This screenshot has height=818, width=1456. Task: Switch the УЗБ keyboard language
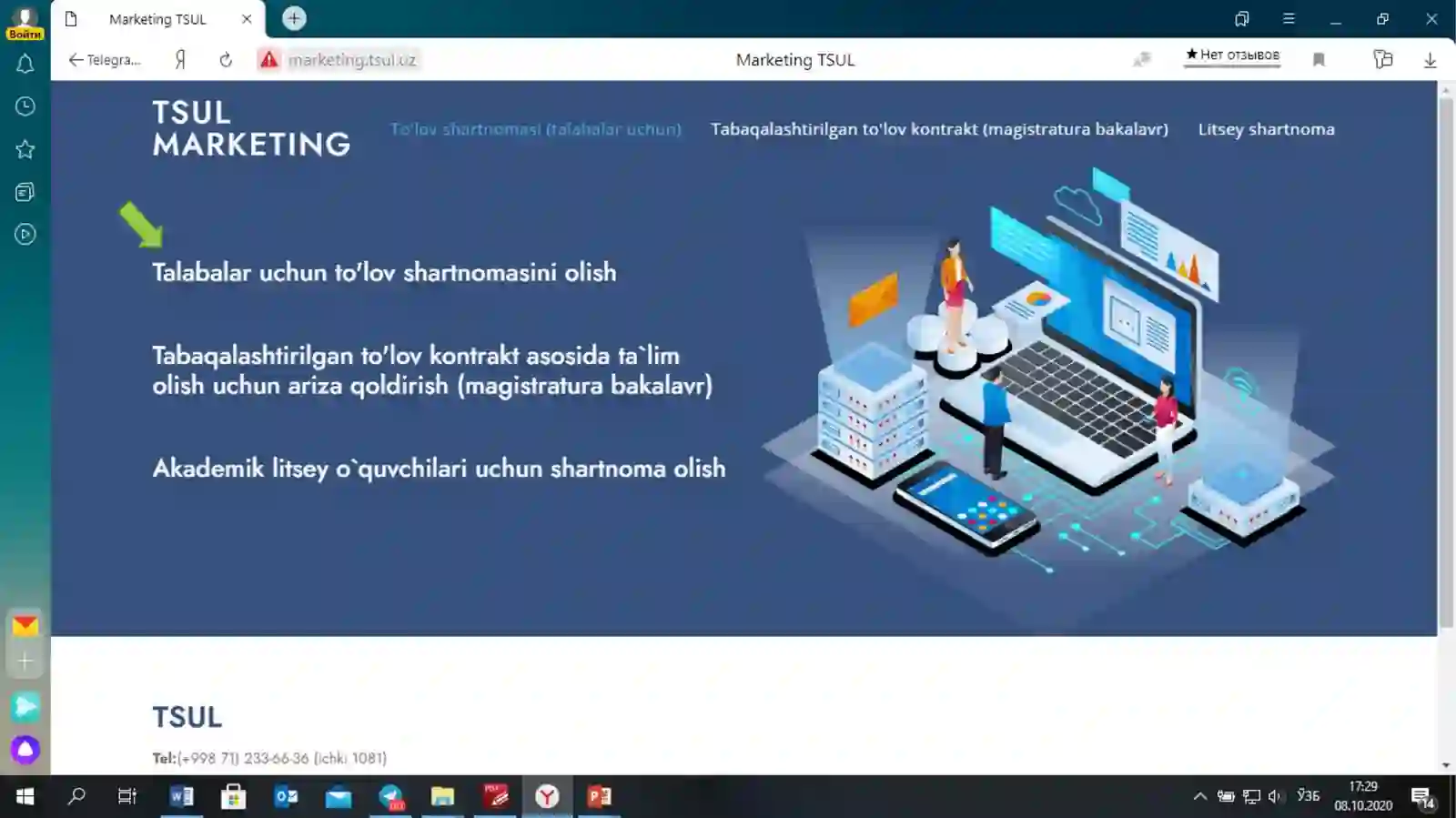pos(1308,796)
